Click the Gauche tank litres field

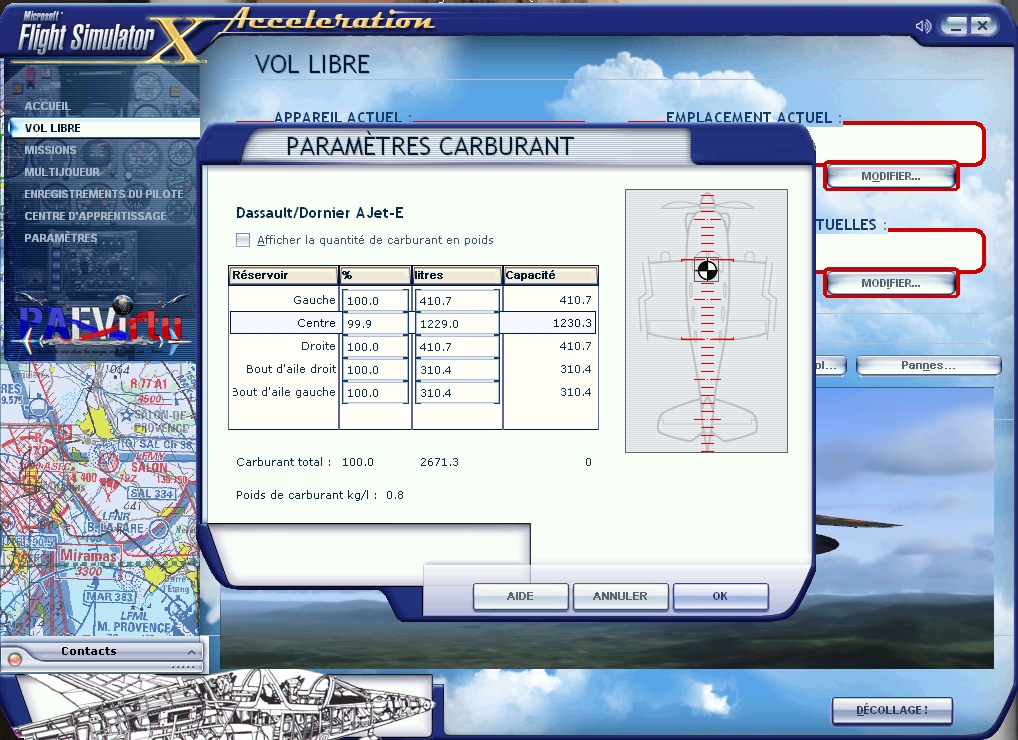click(457, 301)
